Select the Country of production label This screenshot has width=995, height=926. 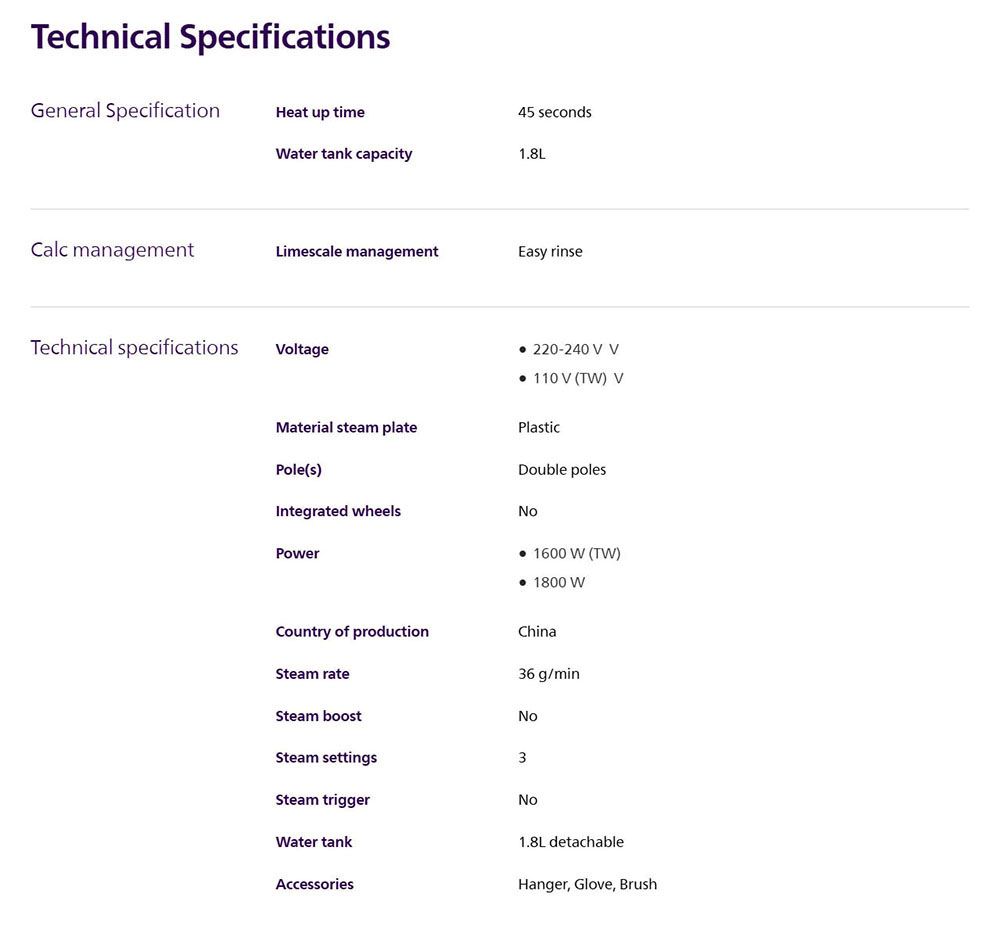point(352,632)
